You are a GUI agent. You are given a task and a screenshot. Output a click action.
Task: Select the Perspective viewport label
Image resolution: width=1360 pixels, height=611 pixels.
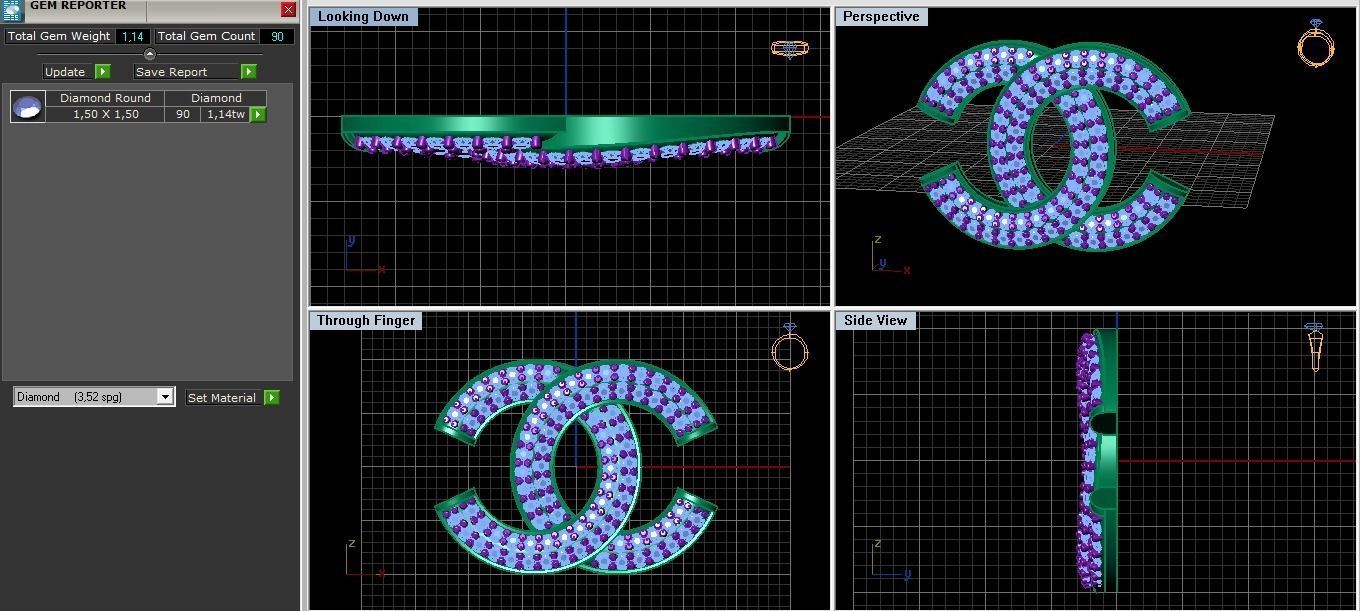[x=881, y=17]
